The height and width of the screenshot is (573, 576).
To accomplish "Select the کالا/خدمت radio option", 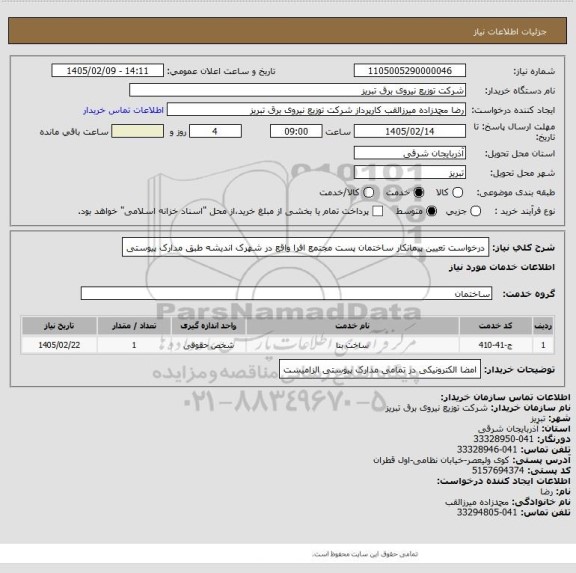I will click(368, 192).
